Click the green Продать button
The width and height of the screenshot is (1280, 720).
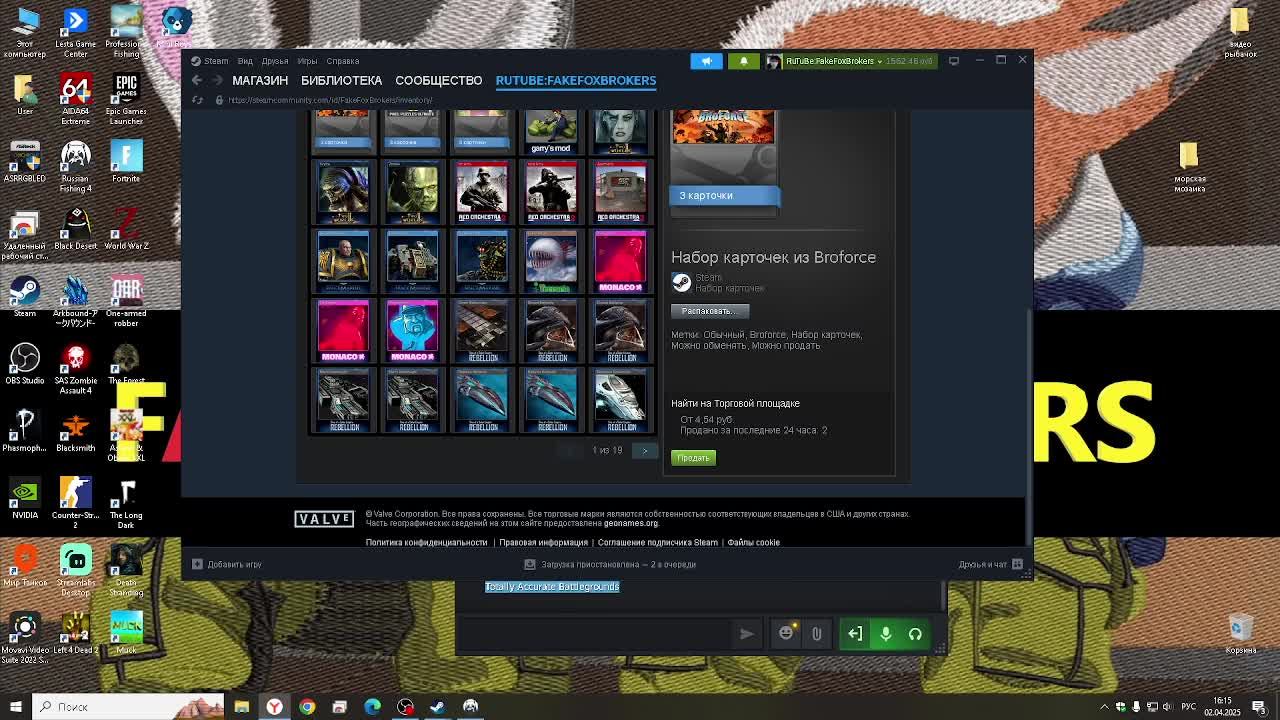coord(693,458)
